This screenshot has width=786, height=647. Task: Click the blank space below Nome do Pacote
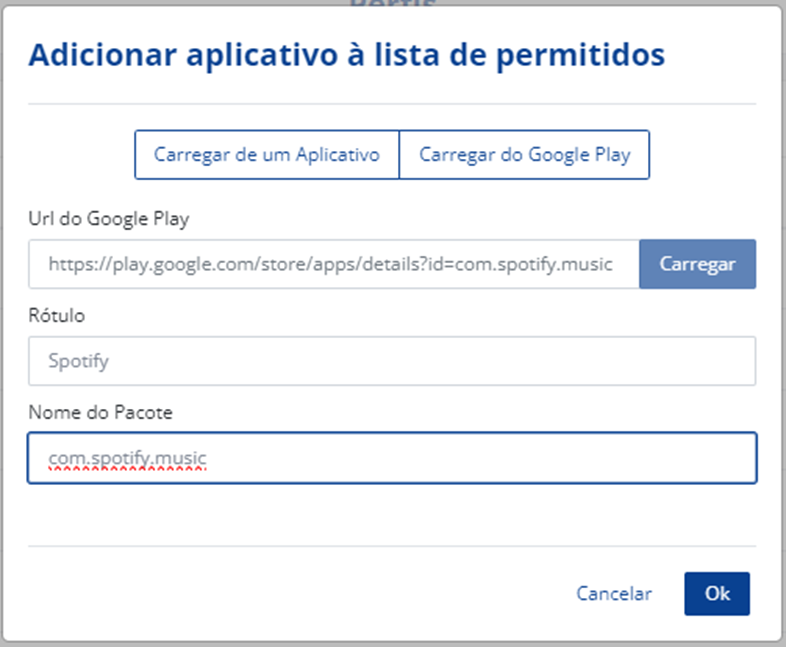pos(392,515)
